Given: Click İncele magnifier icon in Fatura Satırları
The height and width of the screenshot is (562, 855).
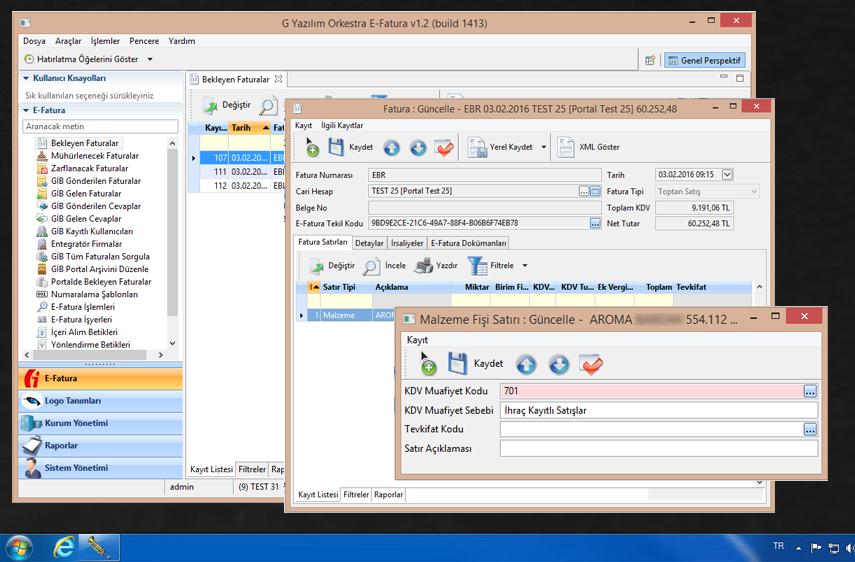Looking at the screenshot, I should 371,266.
